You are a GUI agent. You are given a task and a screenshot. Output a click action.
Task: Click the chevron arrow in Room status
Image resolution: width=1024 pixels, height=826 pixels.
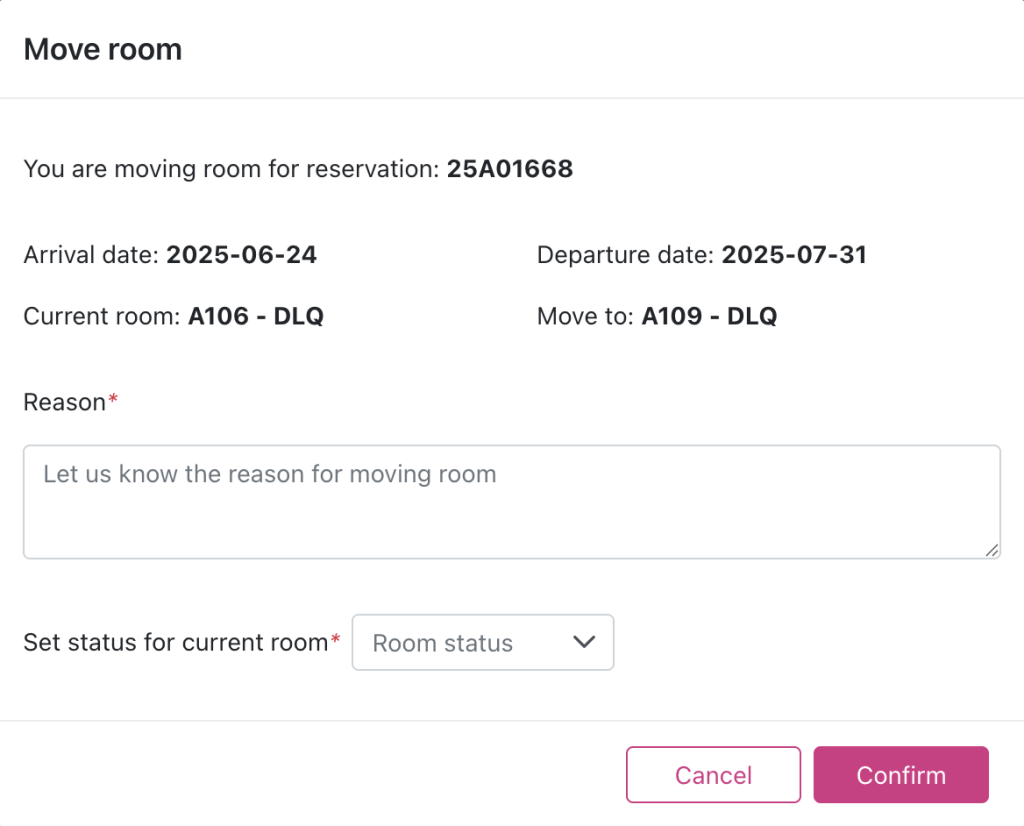584,642
